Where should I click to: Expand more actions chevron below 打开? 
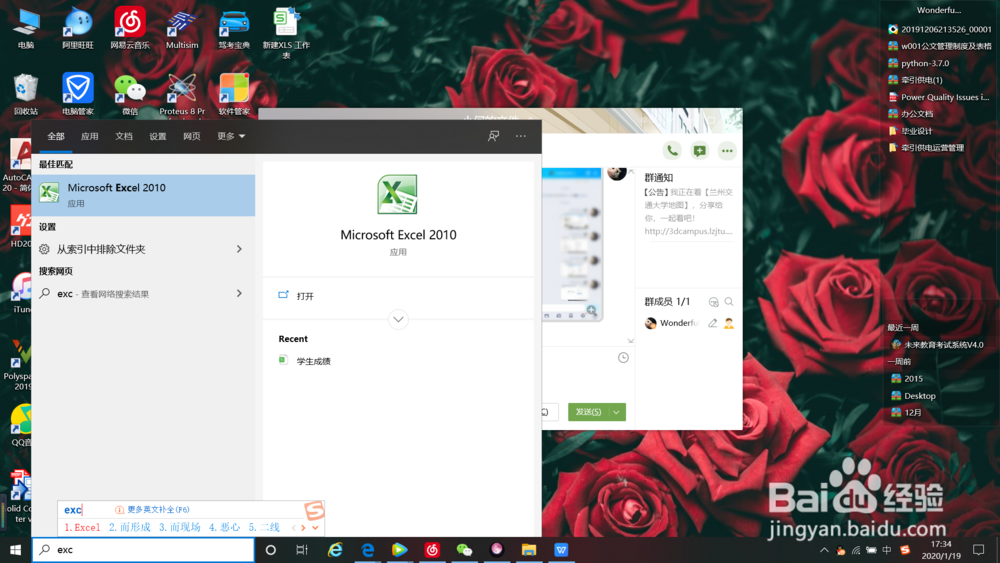click(x=398, y=319)
